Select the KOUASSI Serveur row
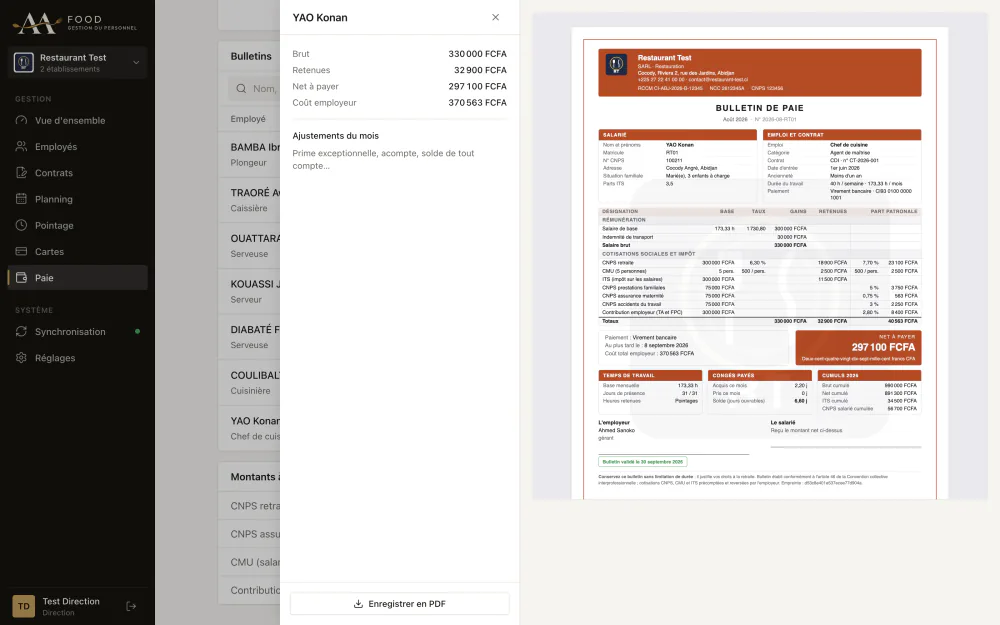The height and width of the screenshot is (625, 1000). coord(250,291)
